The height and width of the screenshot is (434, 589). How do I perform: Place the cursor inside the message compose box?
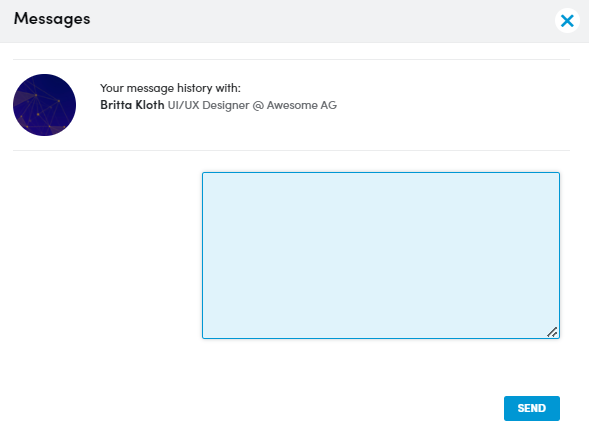point(381,256)
